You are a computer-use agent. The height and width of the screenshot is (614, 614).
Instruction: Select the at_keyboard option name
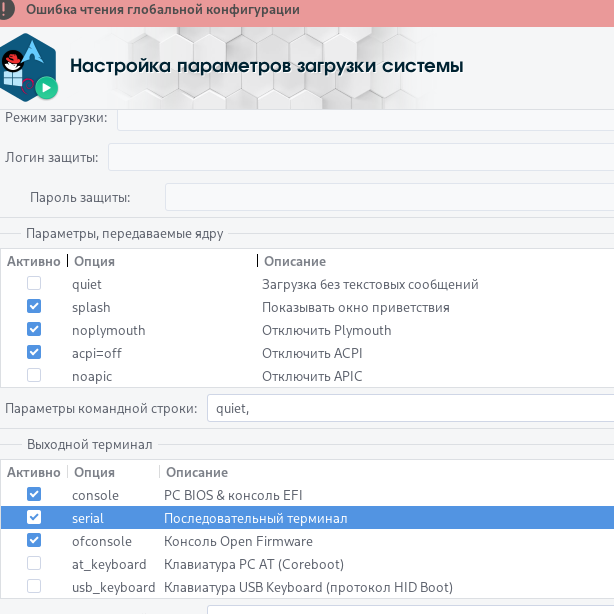(x=109, y=565)
